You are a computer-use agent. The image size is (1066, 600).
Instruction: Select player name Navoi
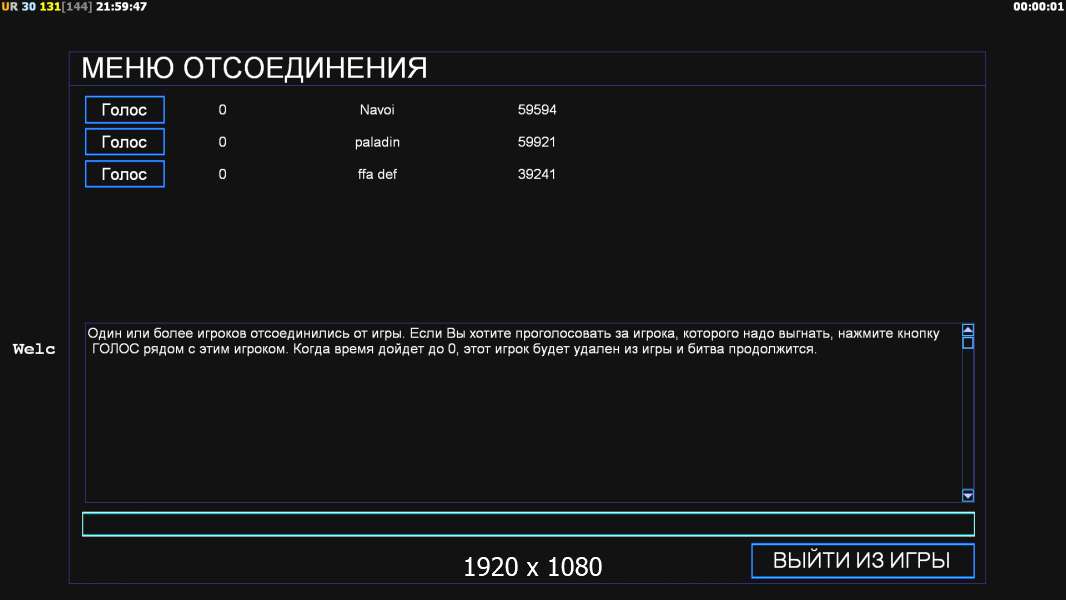click(377, 109)
